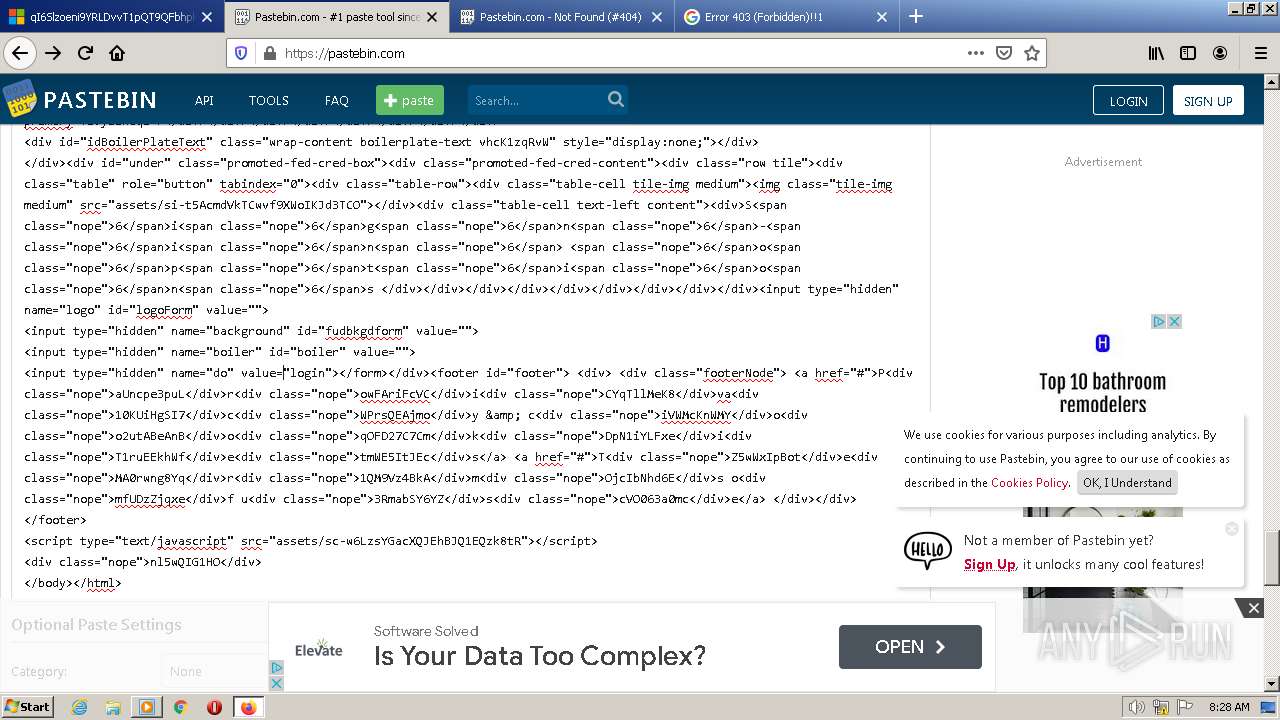Screen dimensions: 1280x720
Task: Open Top 10 bathroom remodelers ad
Action: [x=1102, y=392]
